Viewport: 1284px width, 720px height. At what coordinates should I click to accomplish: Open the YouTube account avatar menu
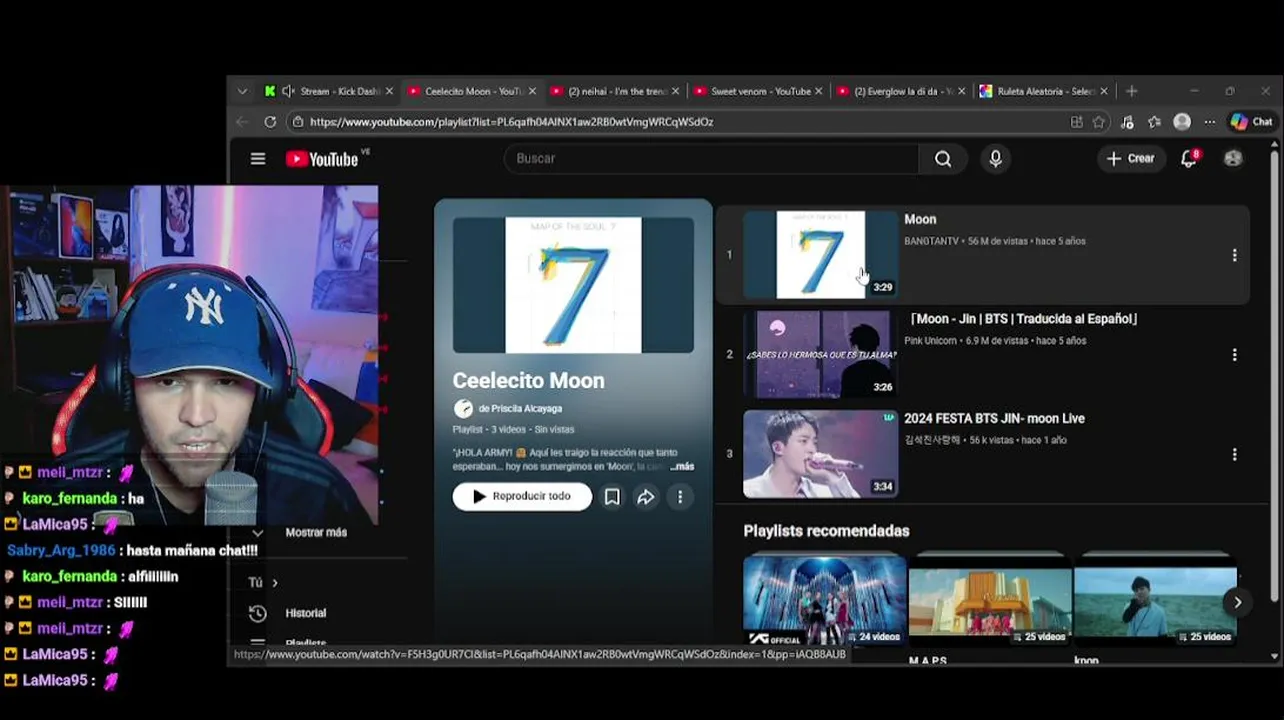(x=1233, y=159)
